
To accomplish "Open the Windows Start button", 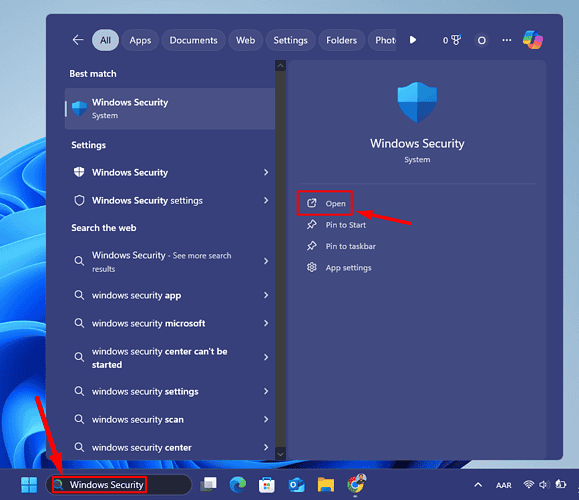I will tap(29, 484).
